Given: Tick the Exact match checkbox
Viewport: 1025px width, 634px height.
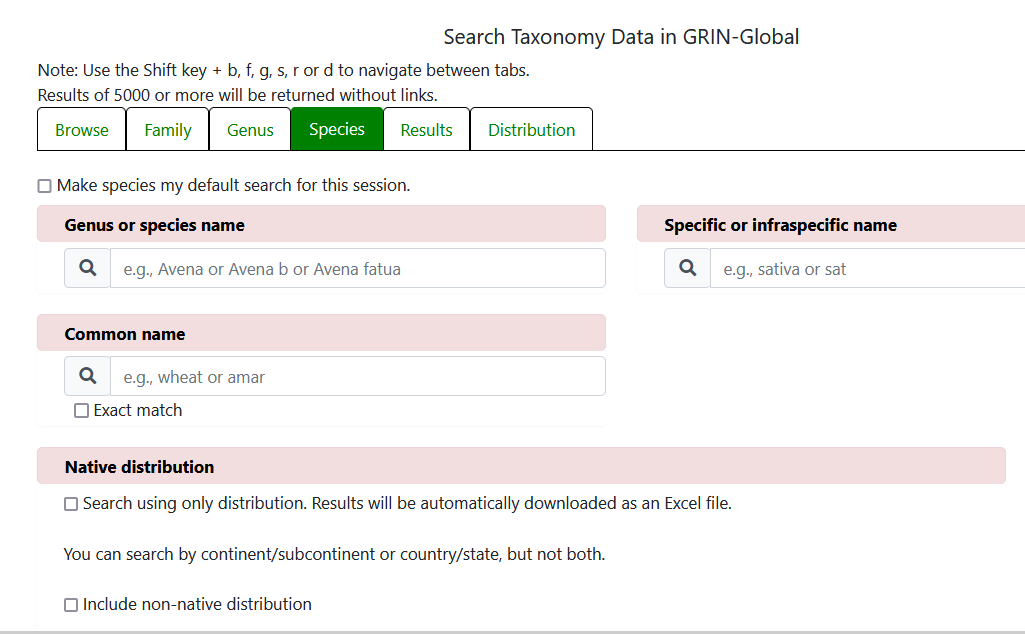Looking at the screenshot, I should (x=81, y=410).
